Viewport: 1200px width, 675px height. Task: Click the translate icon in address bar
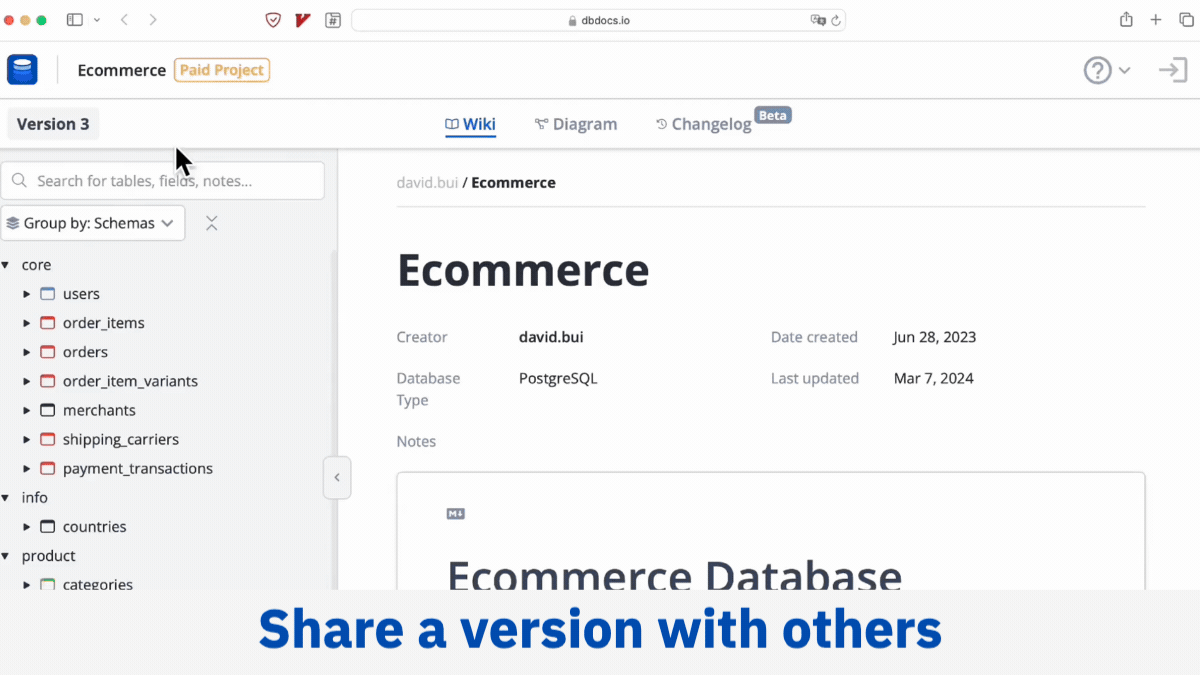[x=818, y=20]
